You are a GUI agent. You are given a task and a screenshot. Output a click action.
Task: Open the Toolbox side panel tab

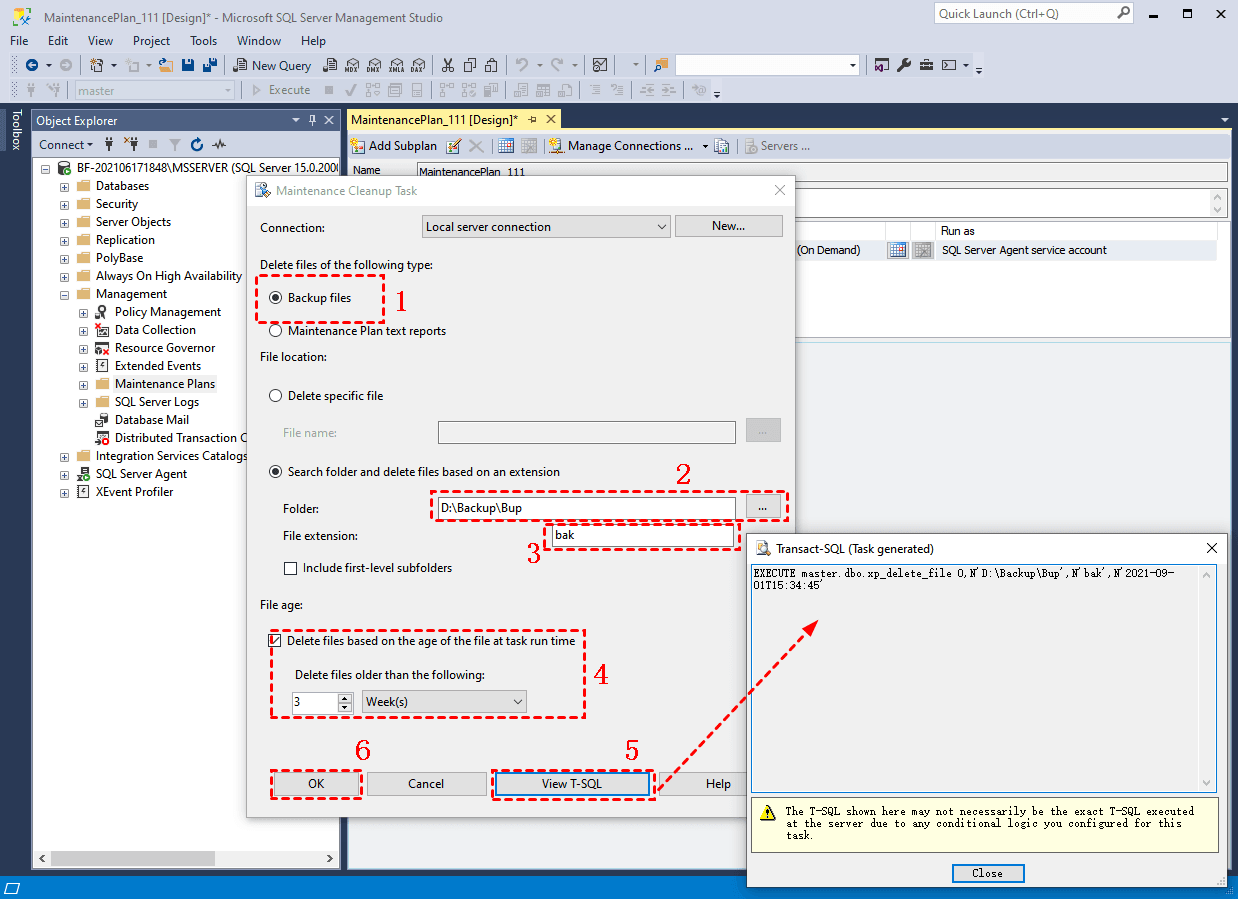click(x=15, y=130)
